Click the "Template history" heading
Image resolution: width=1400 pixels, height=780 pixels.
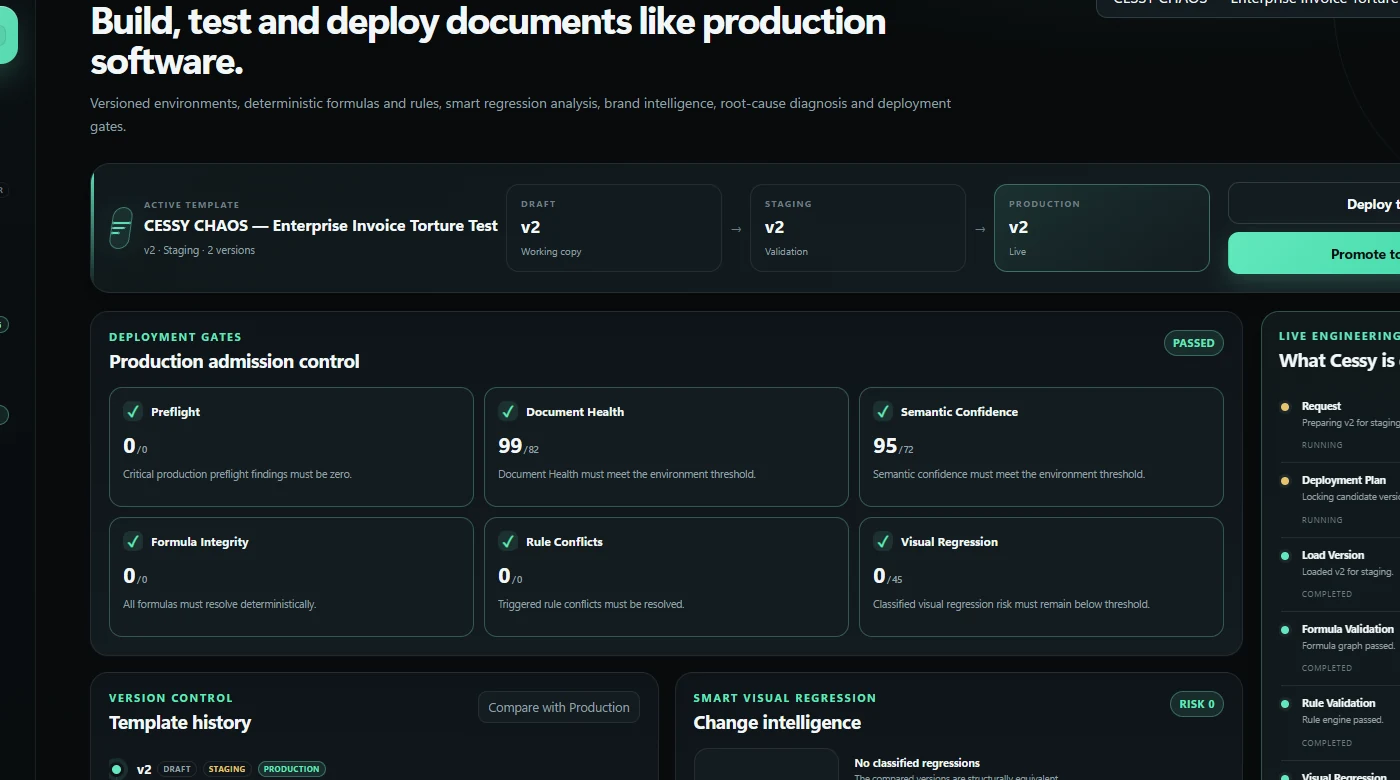tap(180, 722)
